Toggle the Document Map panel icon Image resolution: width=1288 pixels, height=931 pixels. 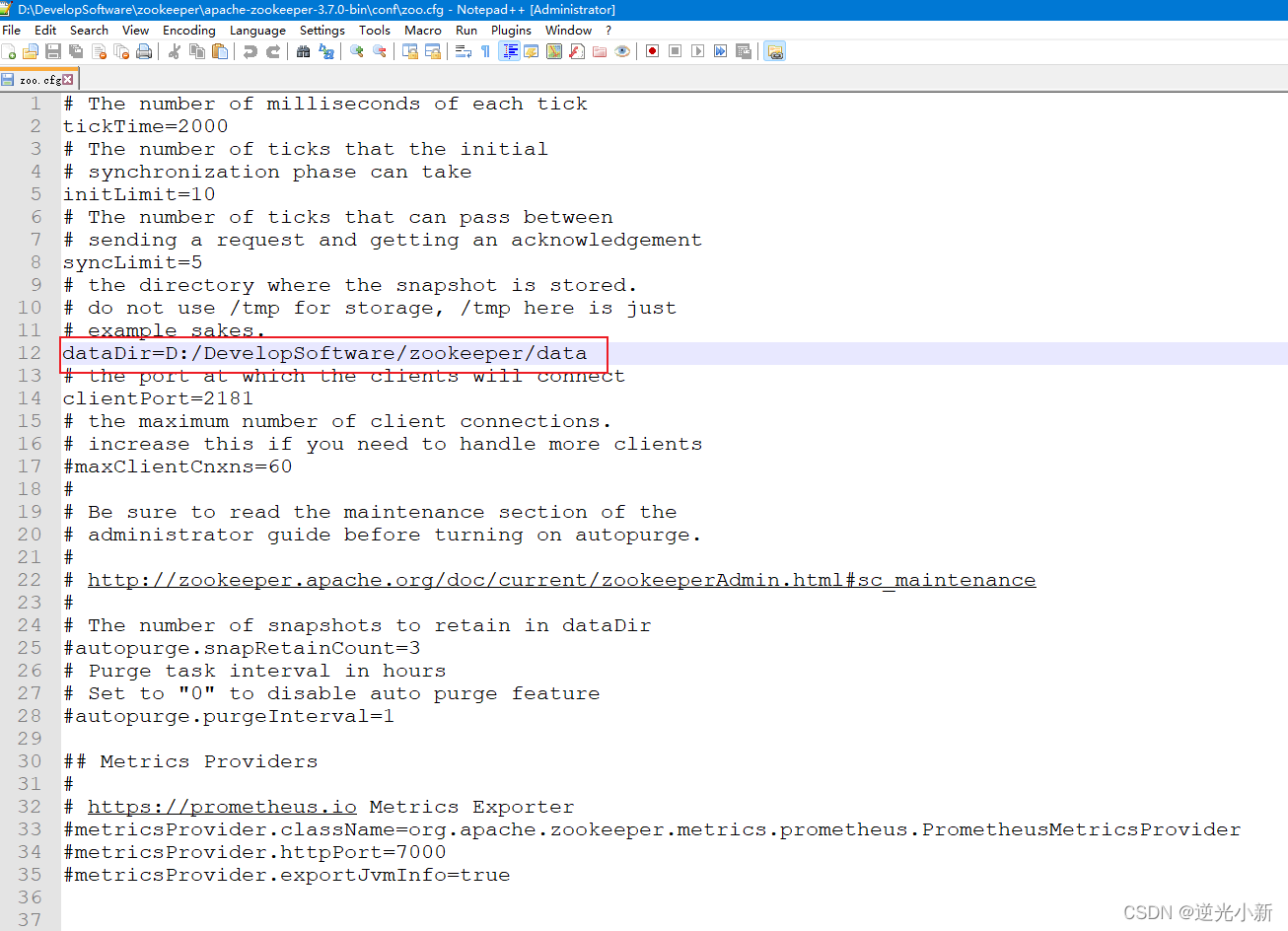click(x=554, y=51)
